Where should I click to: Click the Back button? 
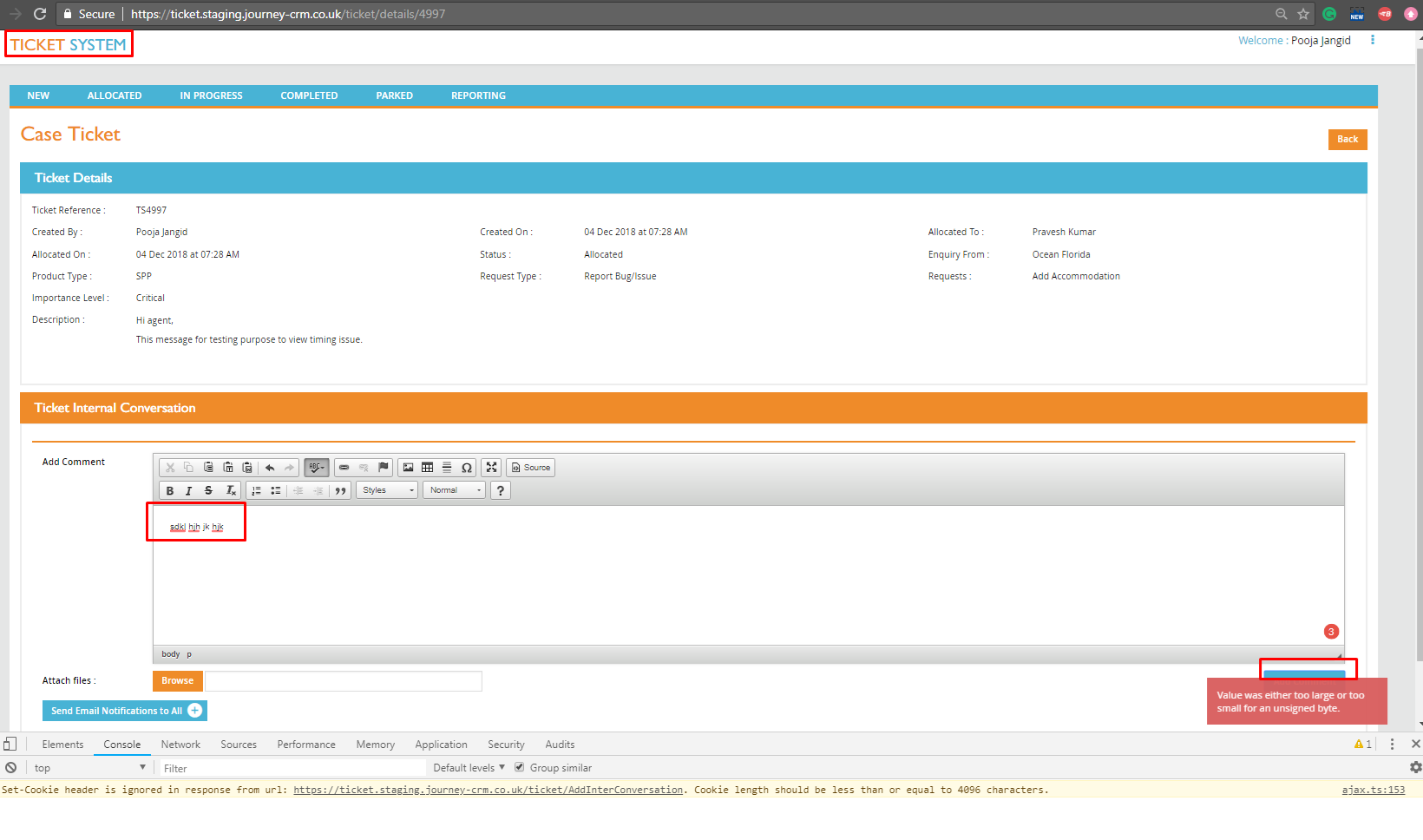[1348, 140]
